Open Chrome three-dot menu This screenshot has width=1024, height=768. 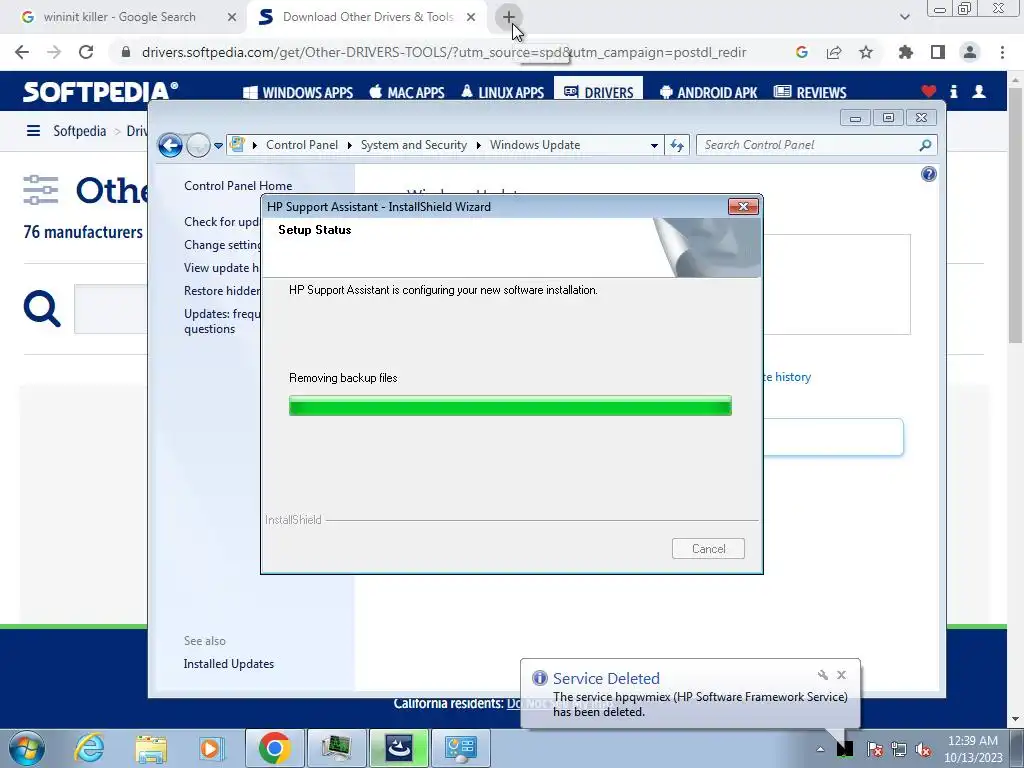point(1002,52)
